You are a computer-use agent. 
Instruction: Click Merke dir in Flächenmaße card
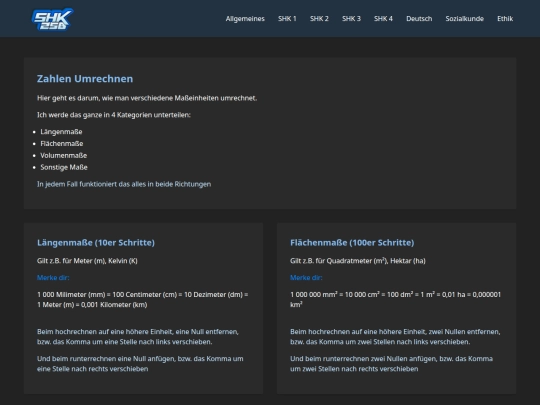[306, 278]
